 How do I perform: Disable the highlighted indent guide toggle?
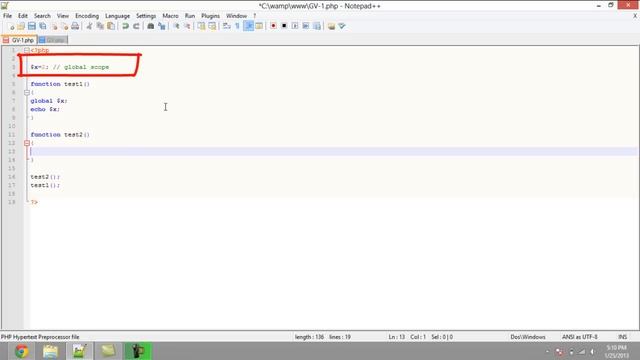point(248,26)
